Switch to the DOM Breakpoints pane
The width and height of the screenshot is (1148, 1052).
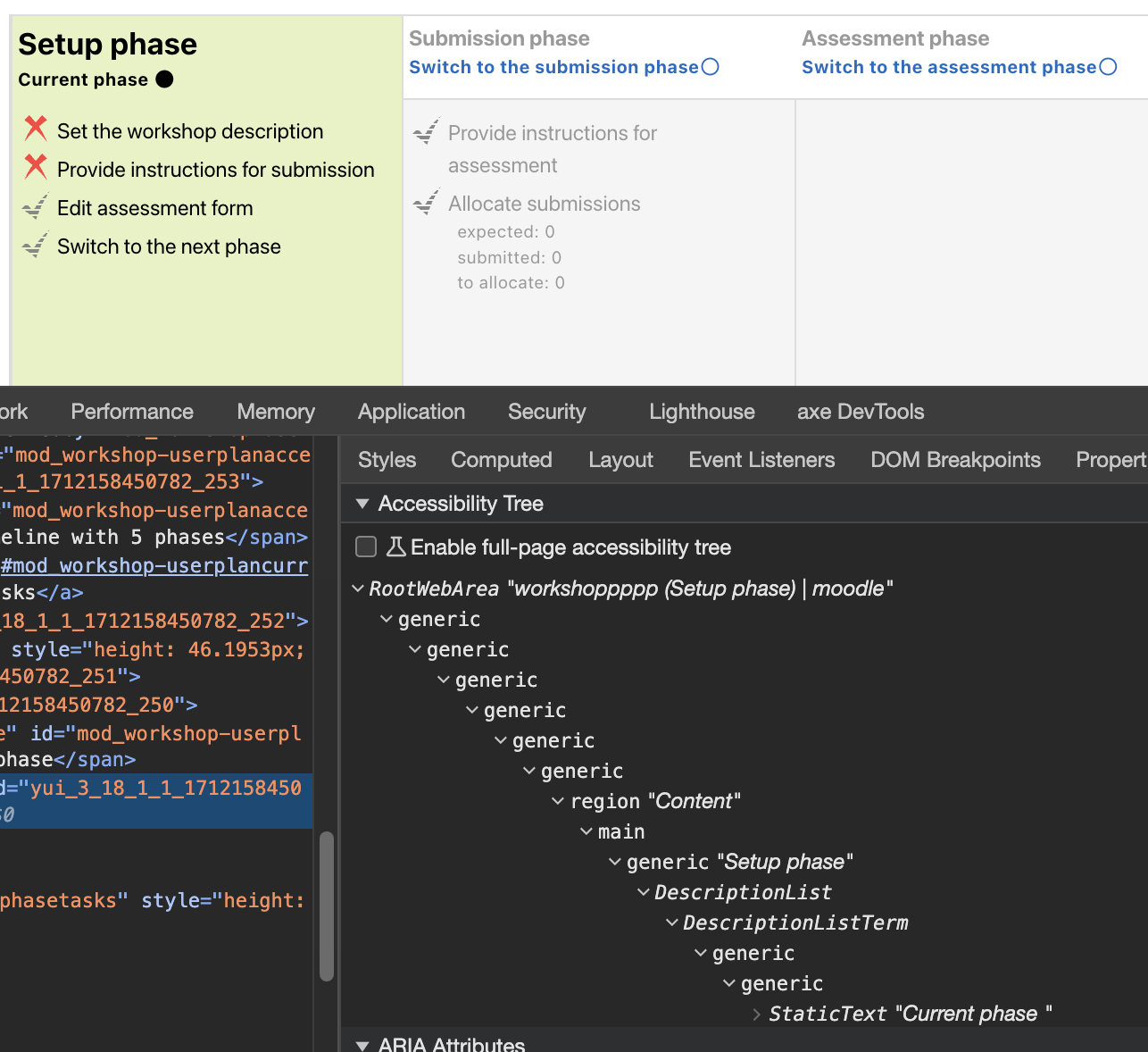tap(955, 460)
